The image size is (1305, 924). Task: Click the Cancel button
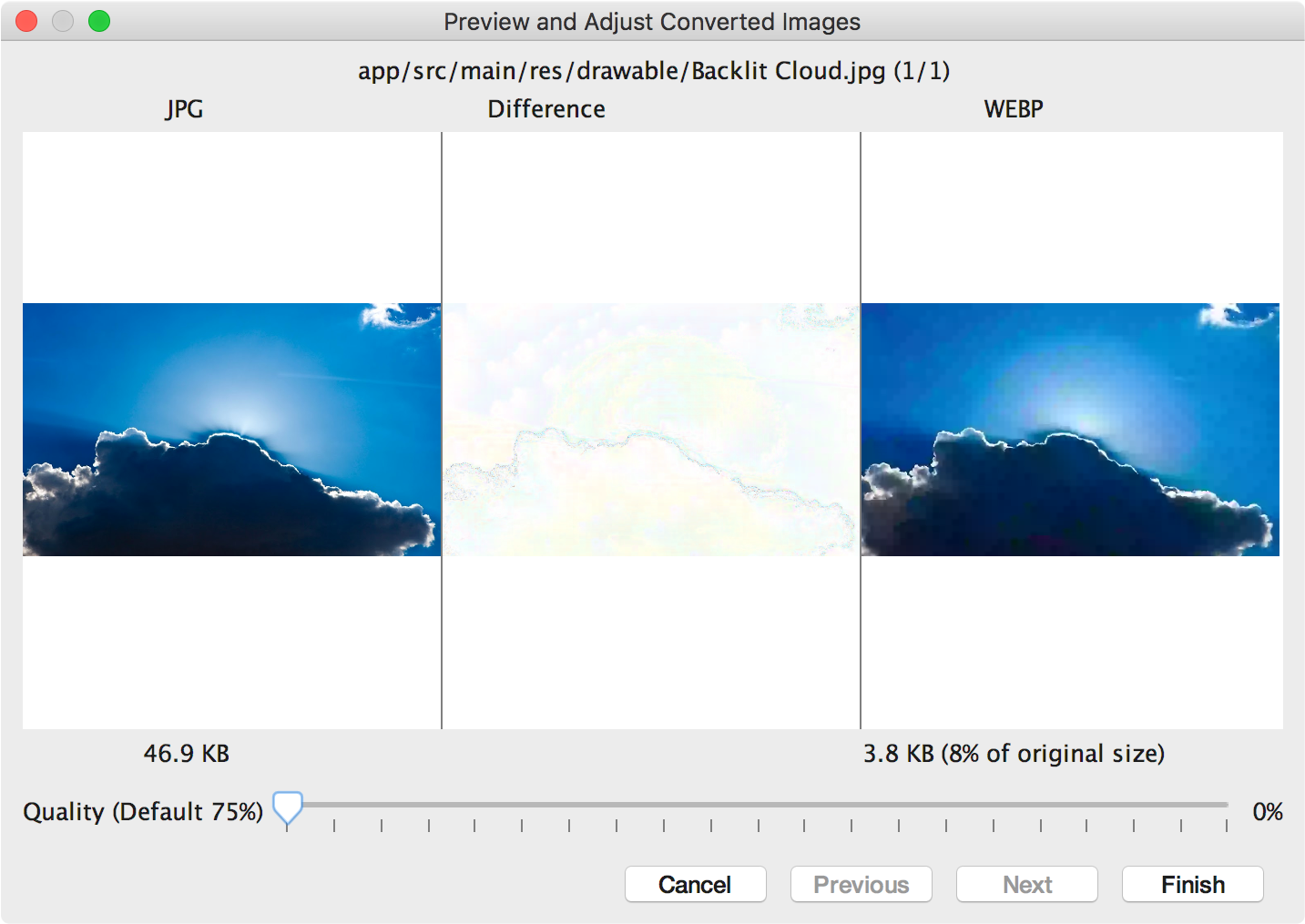tap(695, 884)
